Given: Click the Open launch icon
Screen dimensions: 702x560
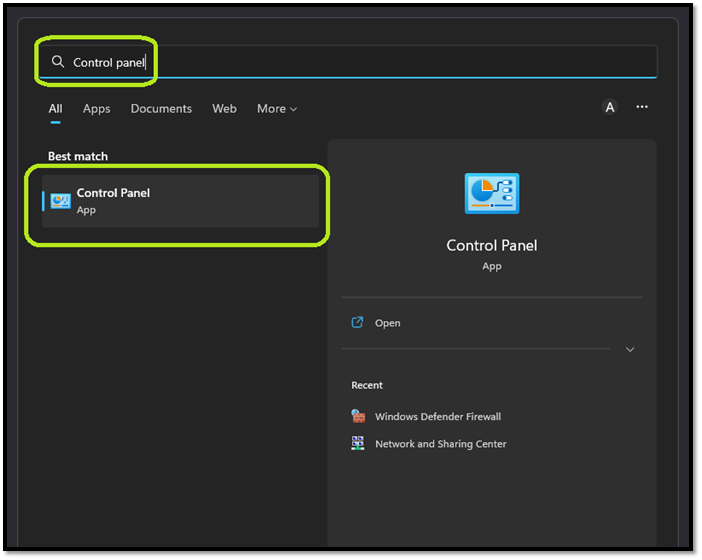Looking at the screenshot, I should click(357, 322).
